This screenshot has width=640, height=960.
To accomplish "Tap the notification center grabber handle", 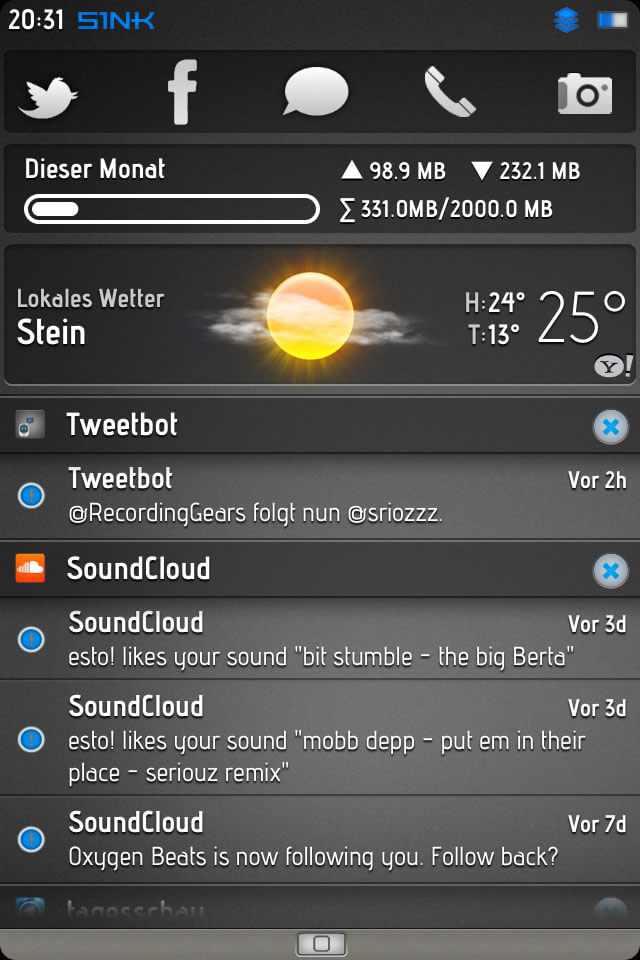I will 321,943.
